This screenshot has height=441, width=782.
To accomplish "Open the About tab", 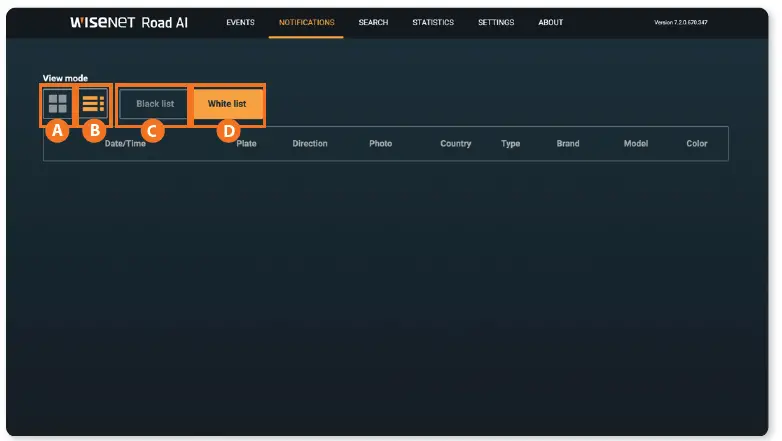I will (551, 22).
